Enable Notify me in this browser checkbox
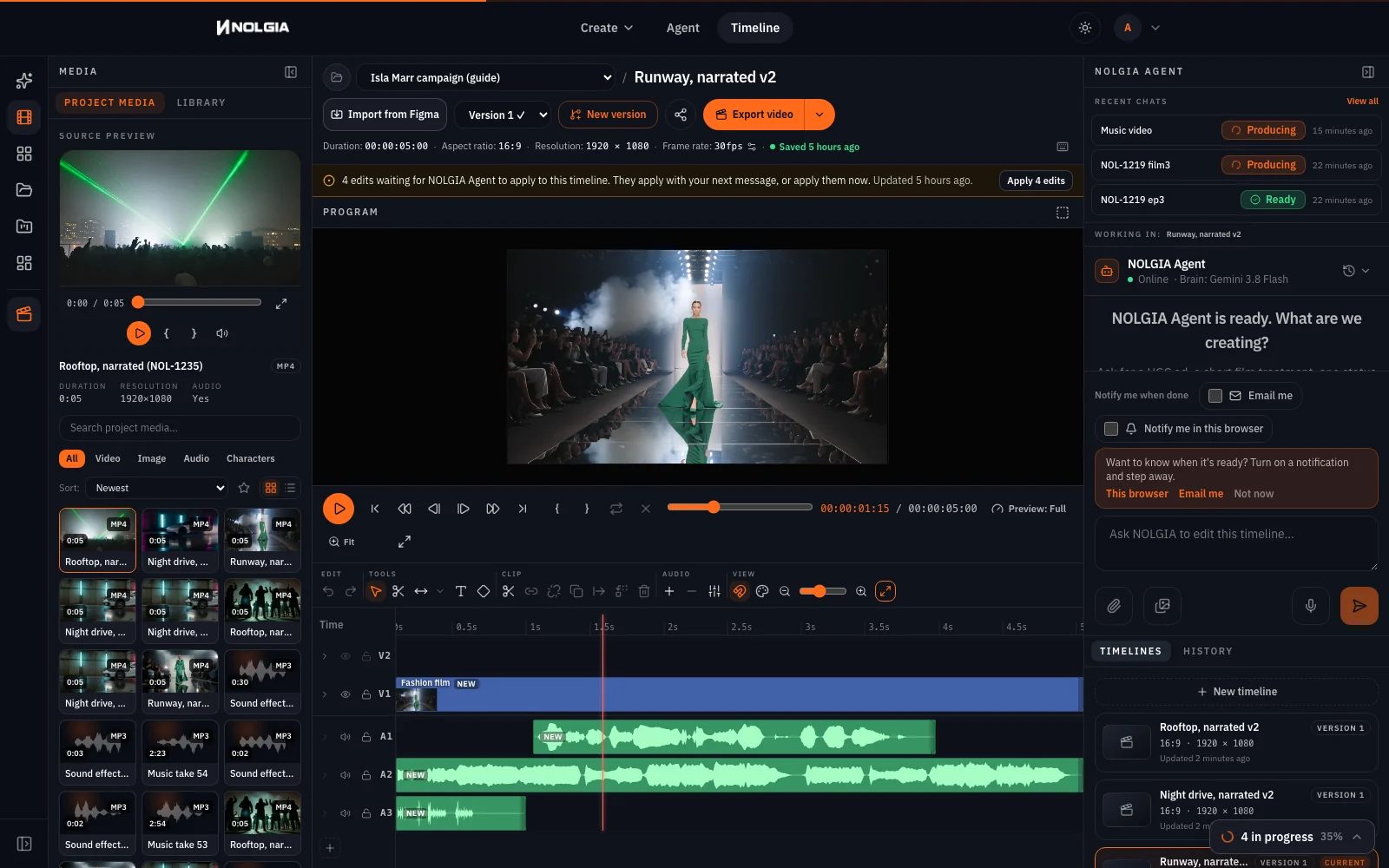The image size is (1389, 868). coord(1111,429)
